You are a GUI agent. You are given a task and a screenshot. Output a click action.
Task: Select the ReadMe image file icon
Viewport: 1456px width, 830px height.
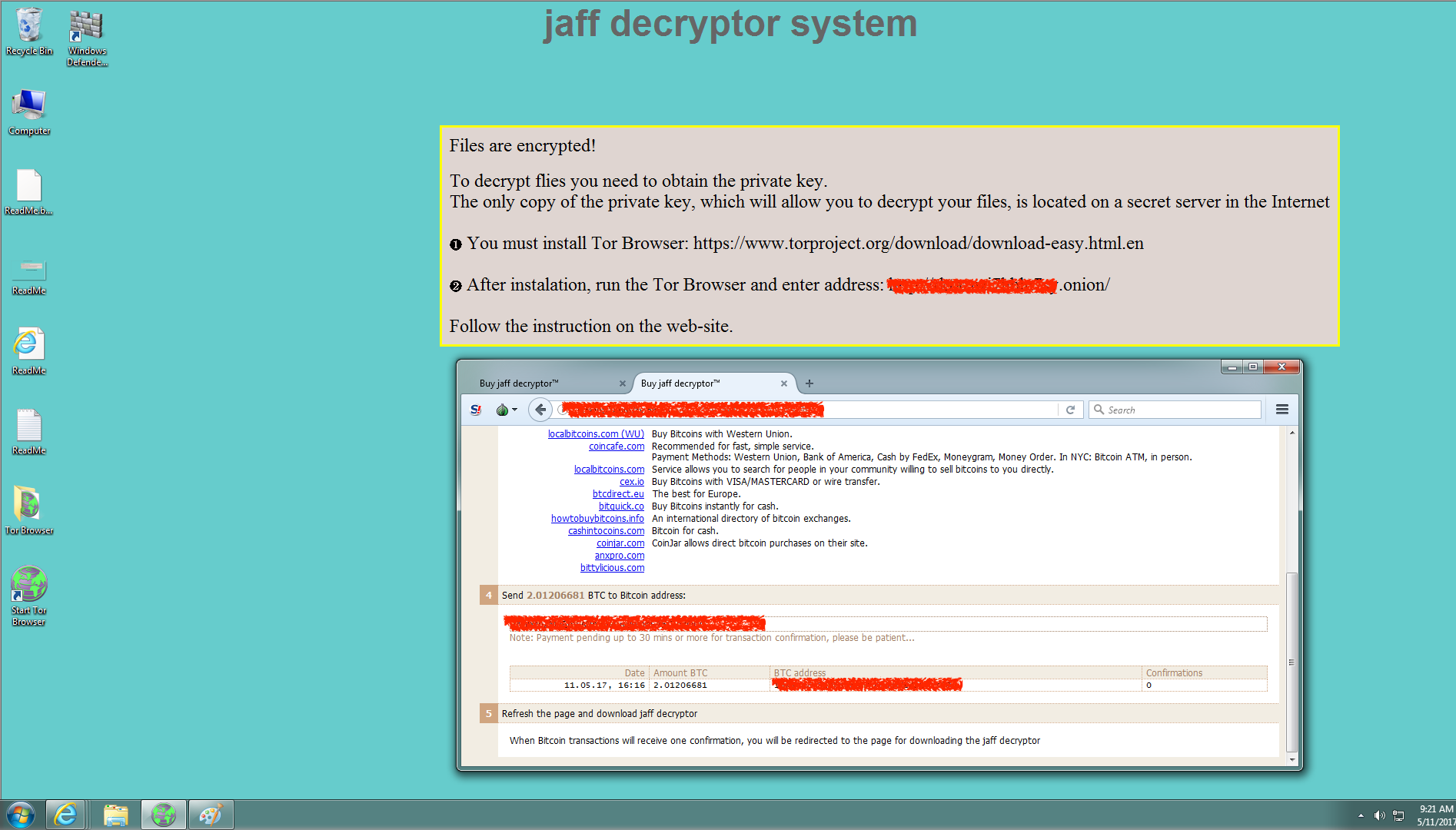pos(29,275)
